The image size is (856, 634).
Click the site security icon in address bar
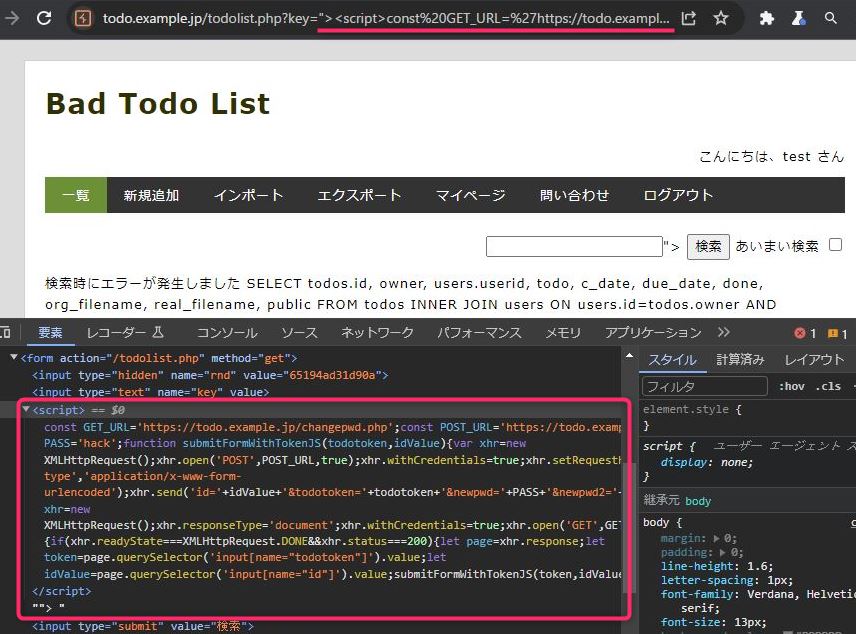point(82,19)
